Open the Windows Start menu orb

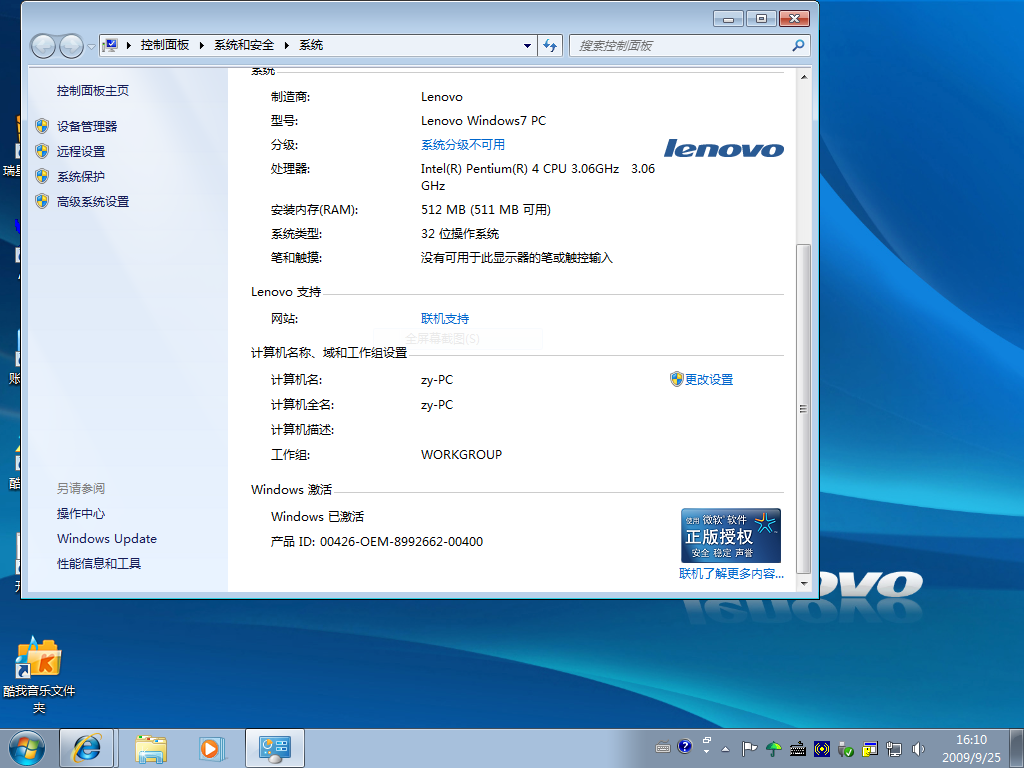click(x=27, y=748)
